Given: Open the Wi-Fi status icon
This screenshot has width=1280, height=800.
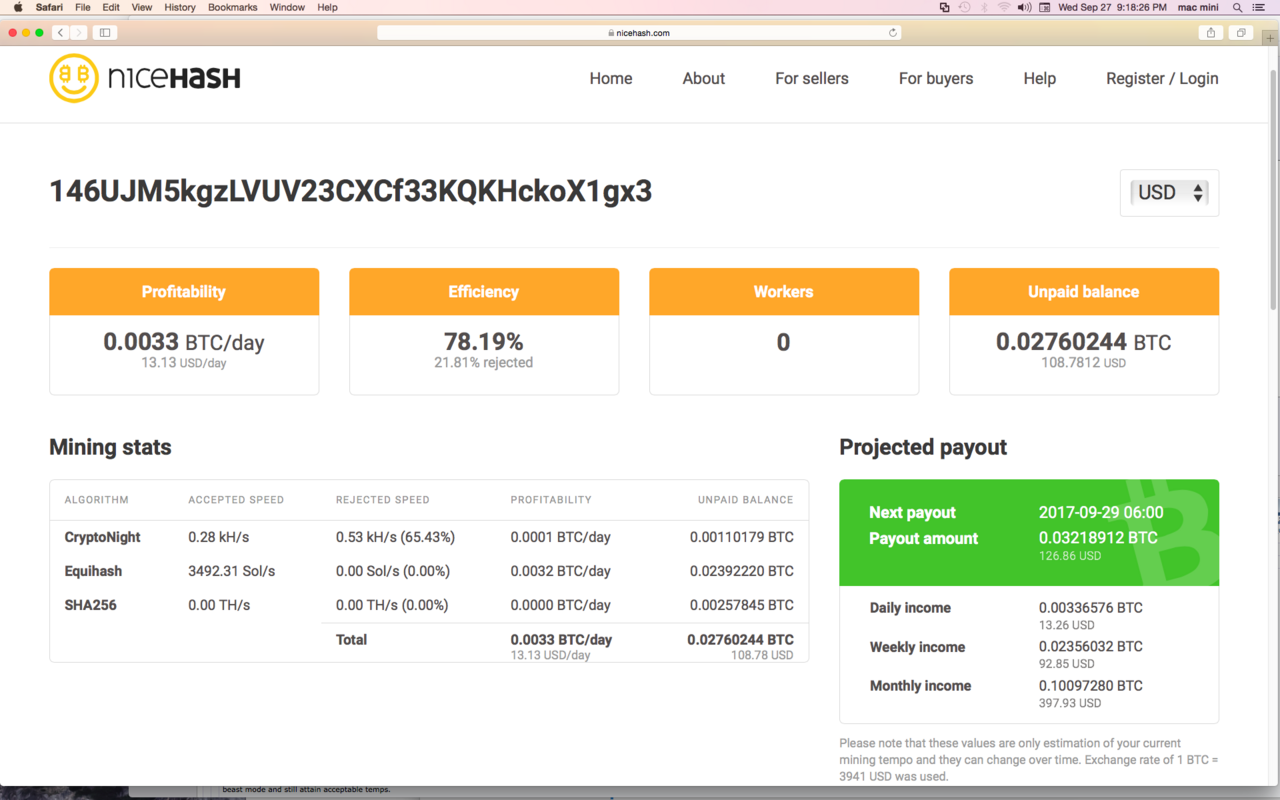Looking at the screenshot, I should pyautogui.click(x=1004, y=7).
